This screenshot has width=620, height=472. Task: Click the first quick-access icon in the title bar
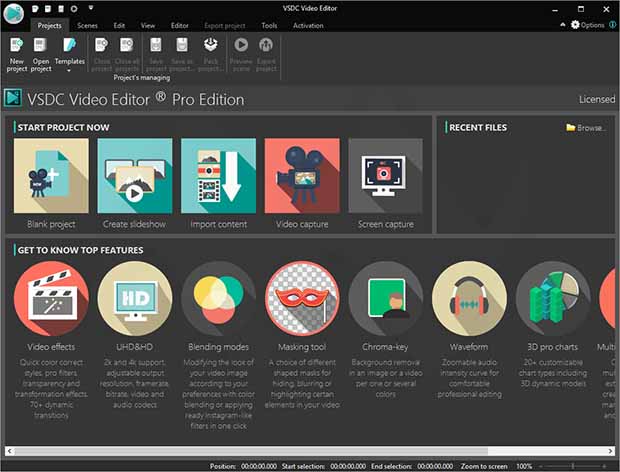[x=35, y=8]
